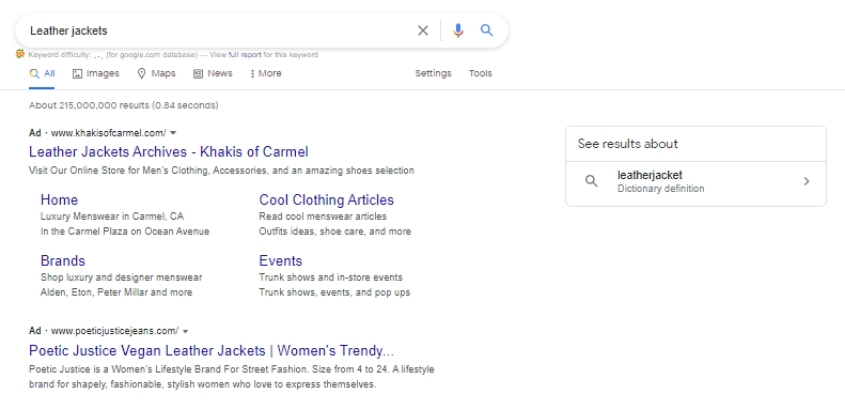Open the Home sitelink
The height and width of the screenshot is (407, 845).
point(59,200)
